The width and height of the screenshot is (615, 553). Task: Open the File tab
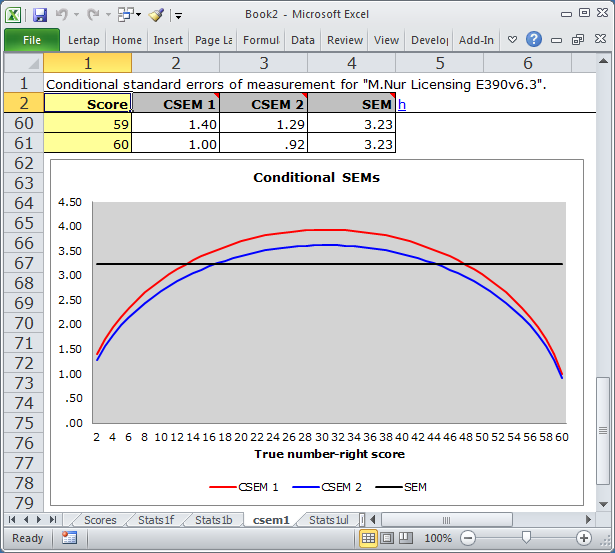click(x=32, y=40)
